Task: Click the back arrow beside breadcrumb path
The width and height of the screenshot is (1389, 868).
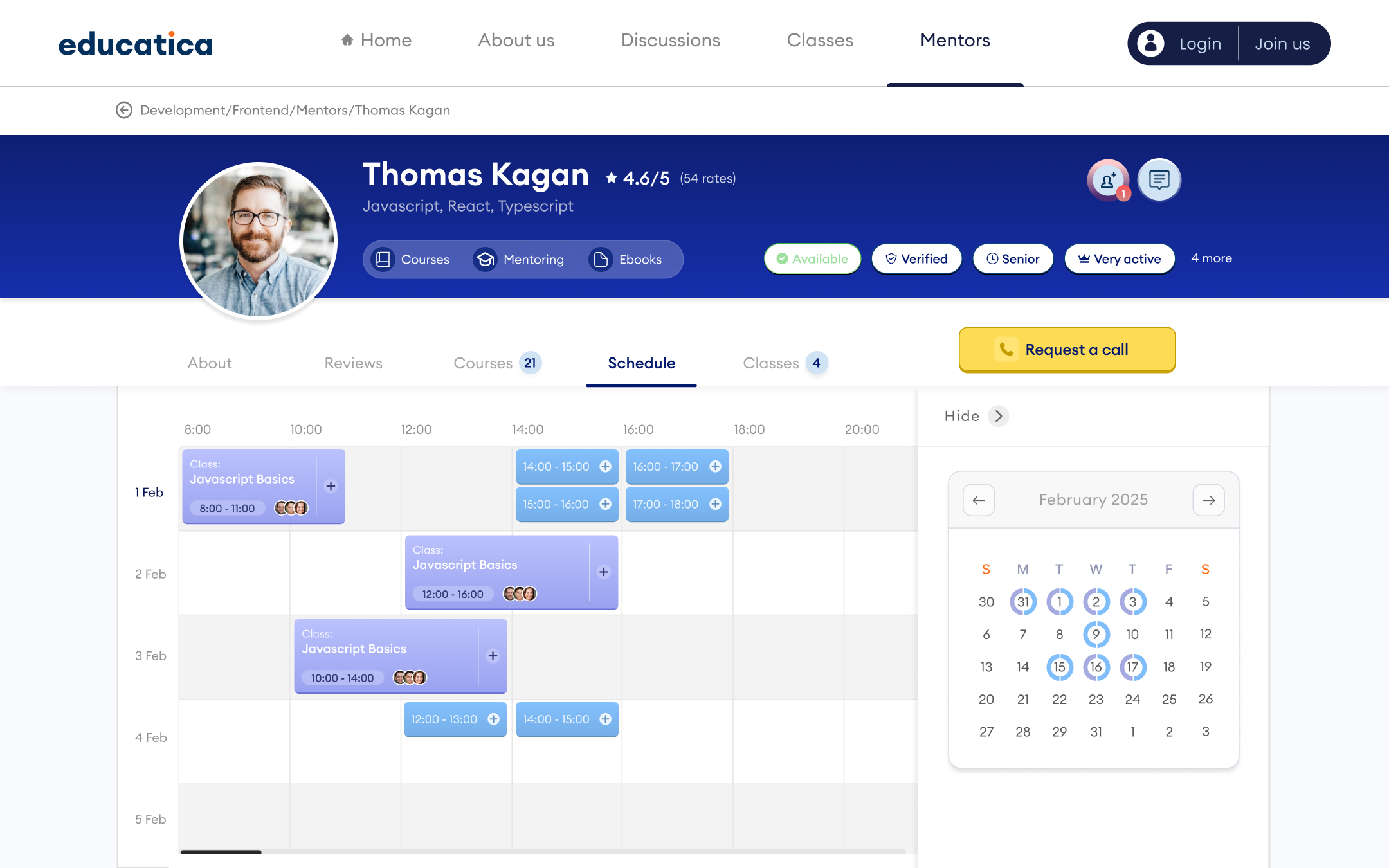Action: tap(124, 110)
